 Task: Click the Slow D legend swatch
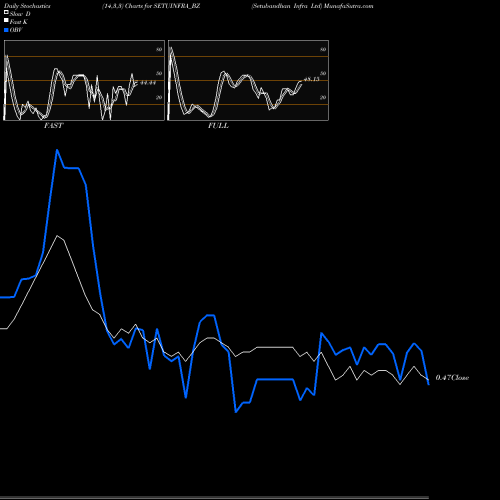pos(6,12)
